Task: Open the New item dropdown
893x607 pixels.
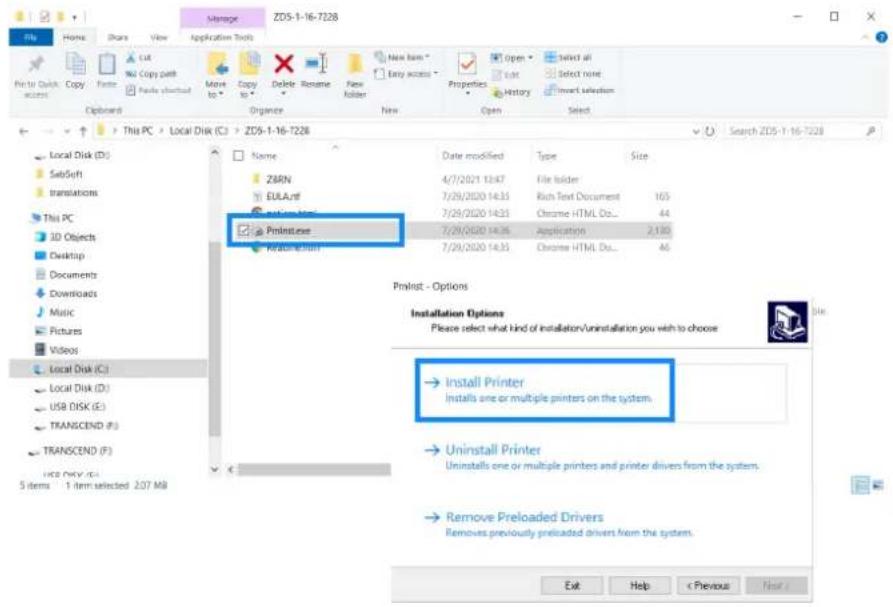Action: click(x=402, y=58)
